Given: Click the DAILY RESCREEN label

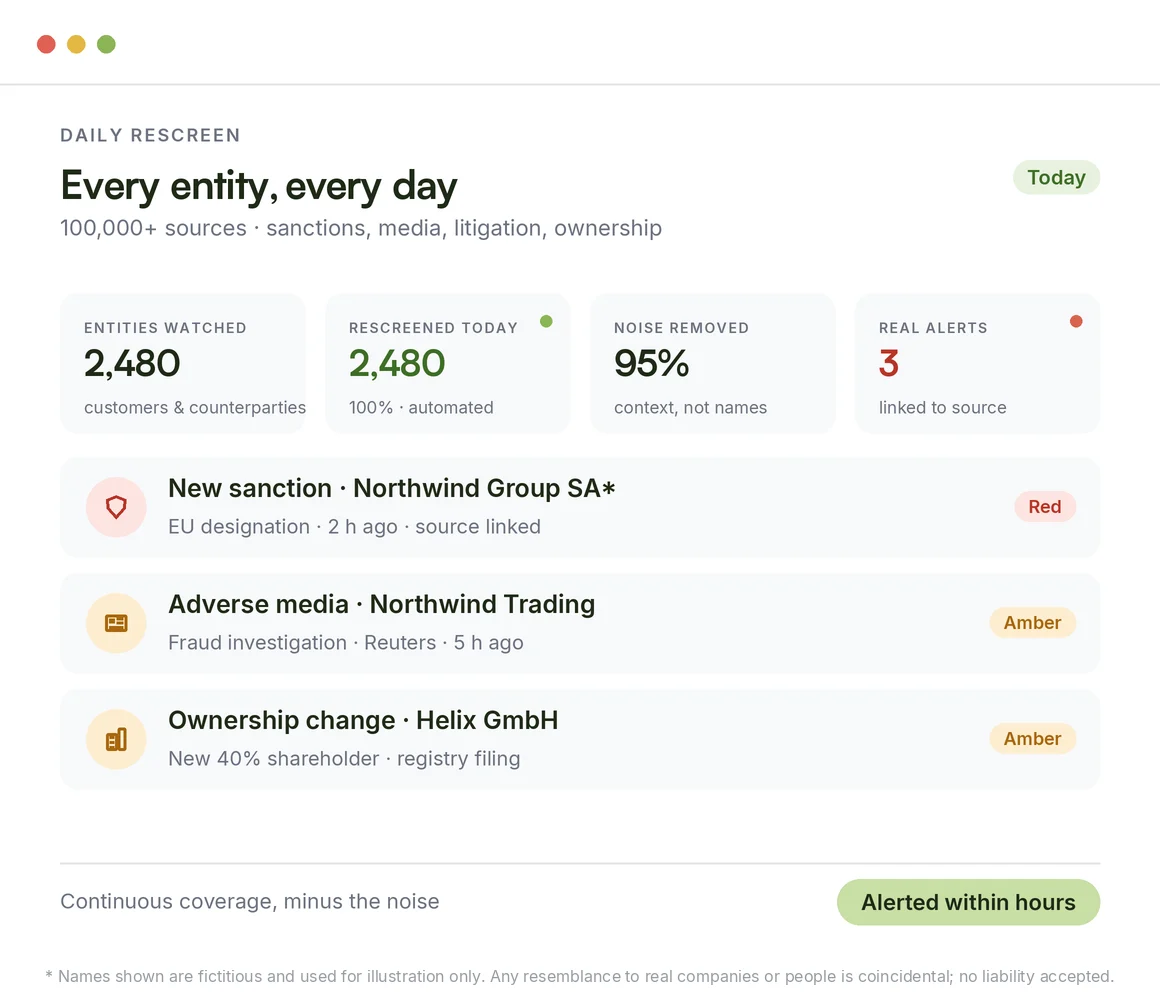Looking at the screenshot, I should click(150, 135).
